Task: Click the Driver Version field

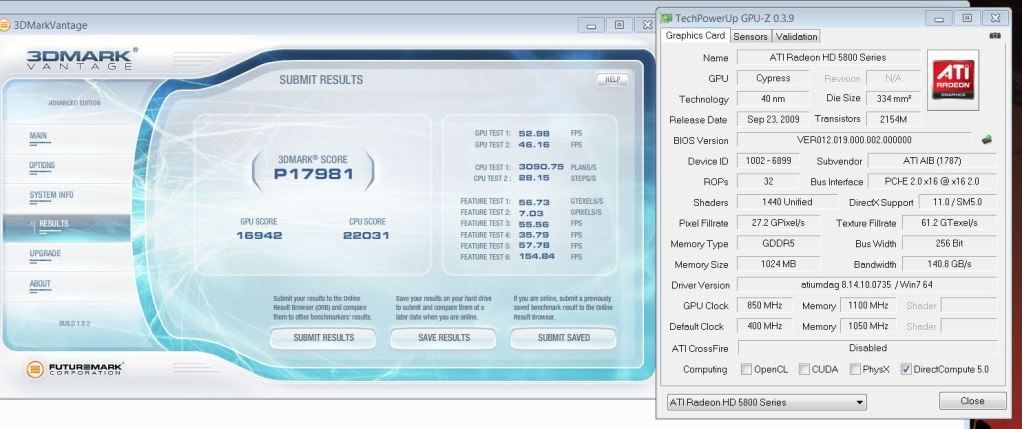Action: point(866,285)
